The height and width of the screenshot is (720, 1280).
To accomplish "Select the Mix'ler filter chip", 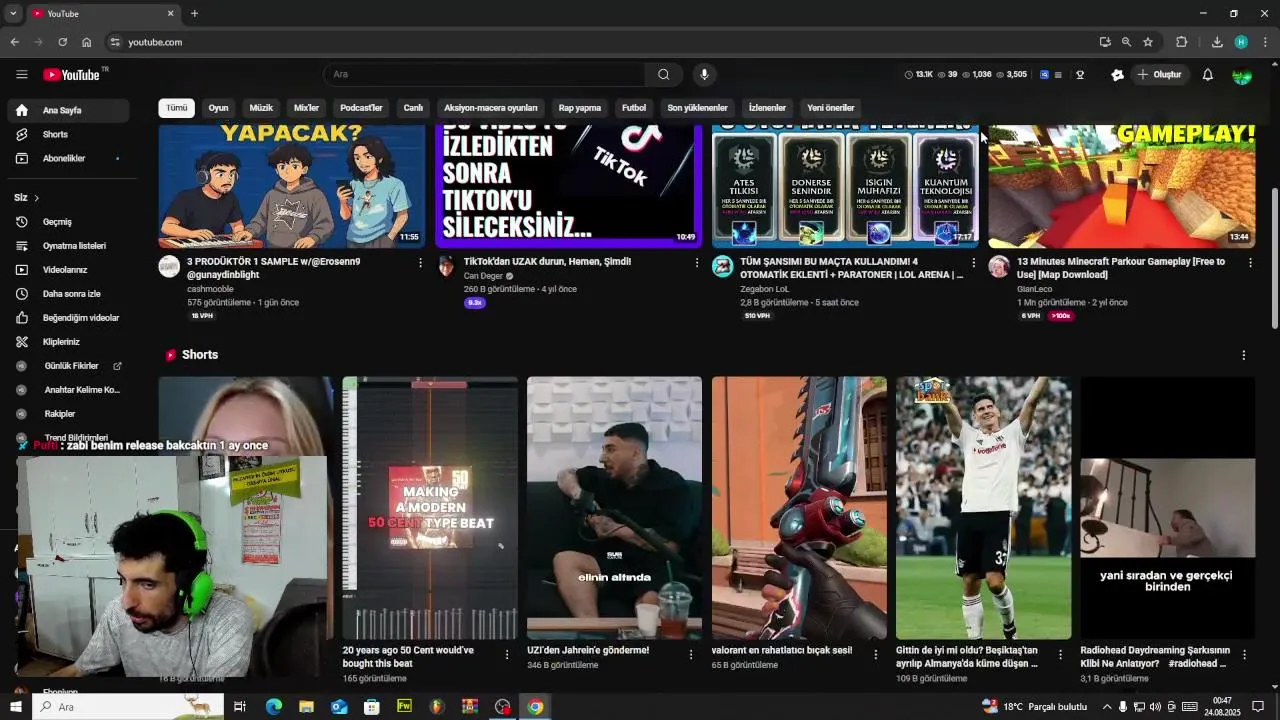I will 306,108.
